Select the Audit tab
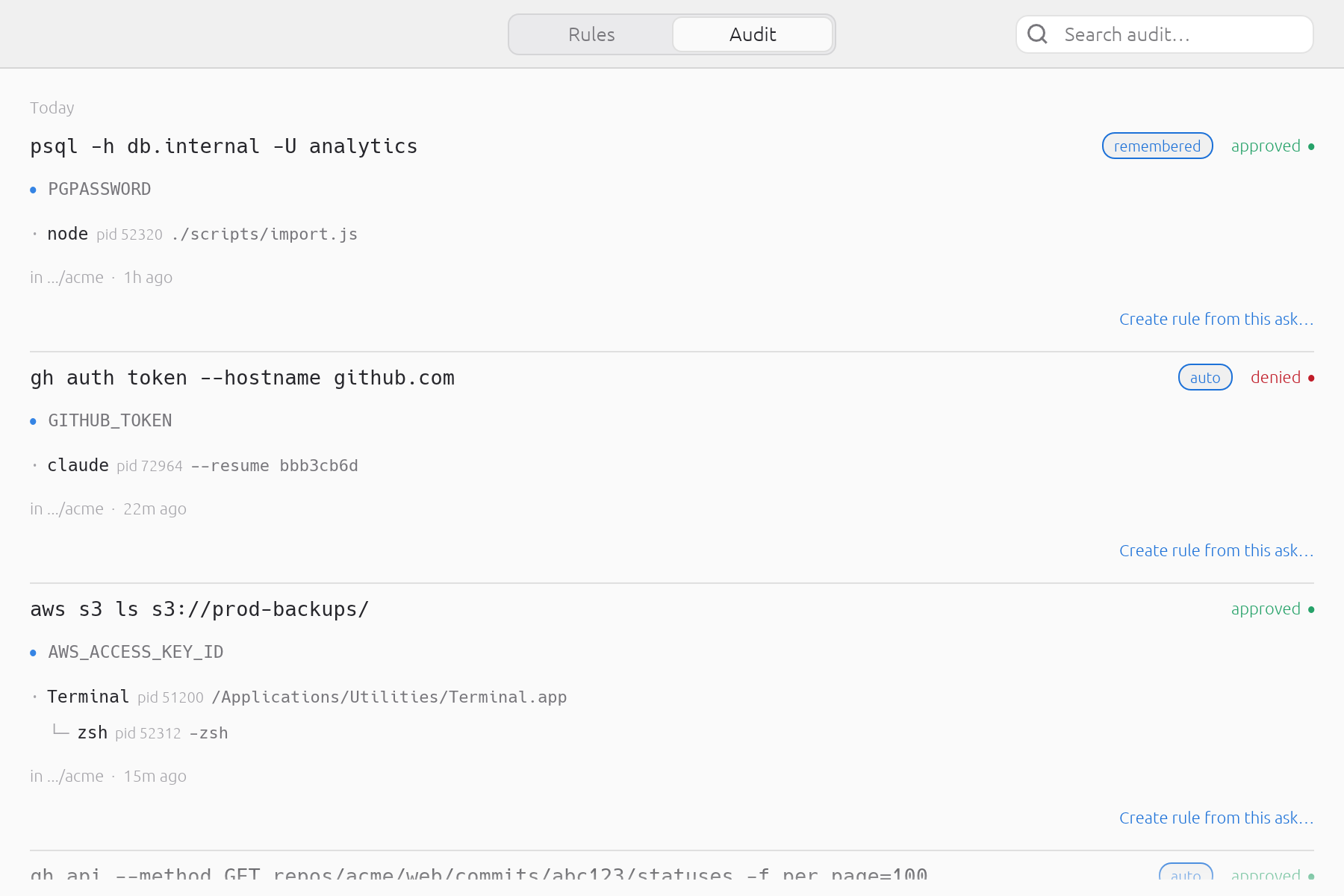1344x896 pixels. (753, 34)
